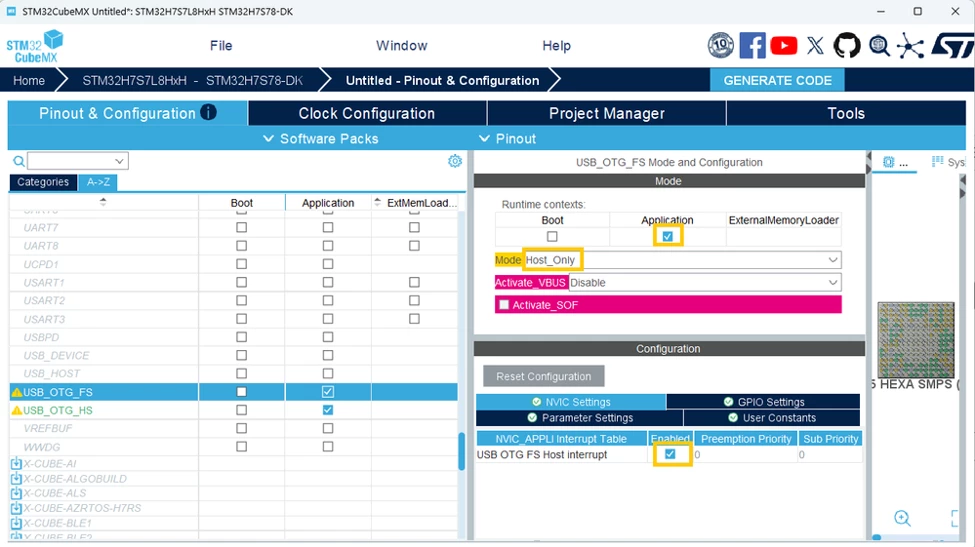Click the X-CUBE-ALGOBUILD download icon
The image size is (975, 547).
click(x=16, y=479)
